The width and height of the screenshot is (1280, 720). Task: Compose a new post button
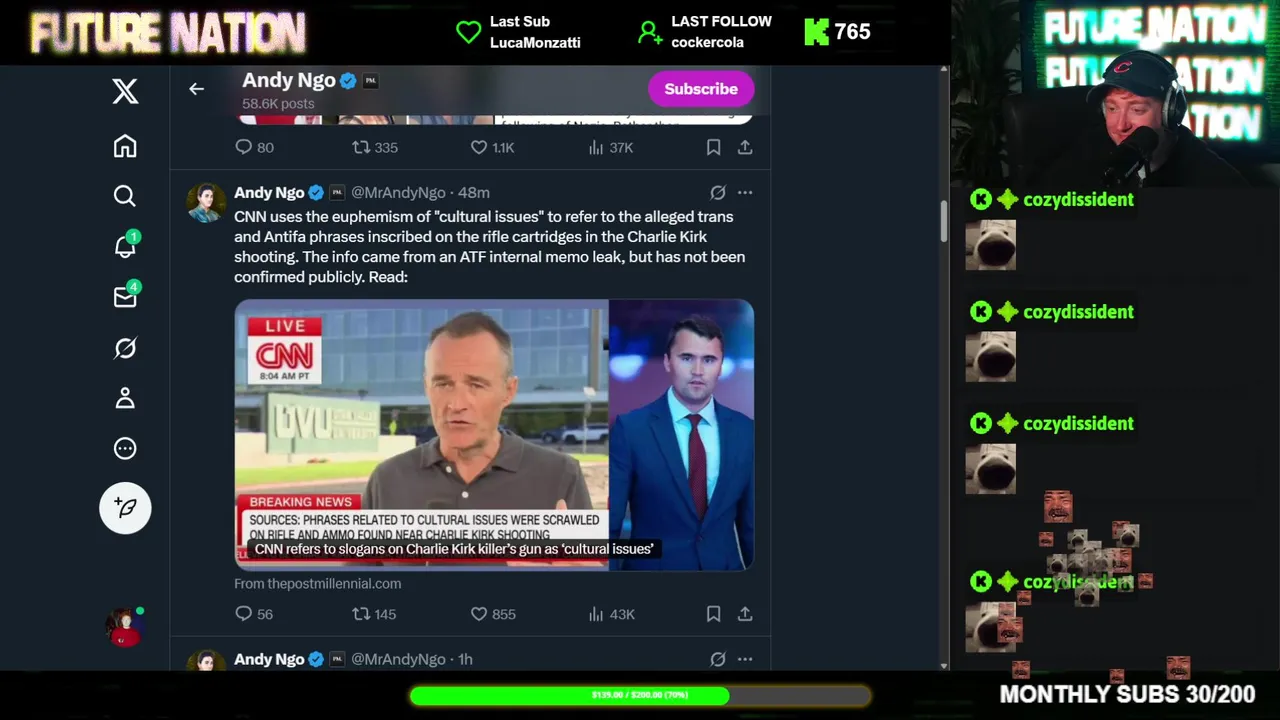[125, 508]
